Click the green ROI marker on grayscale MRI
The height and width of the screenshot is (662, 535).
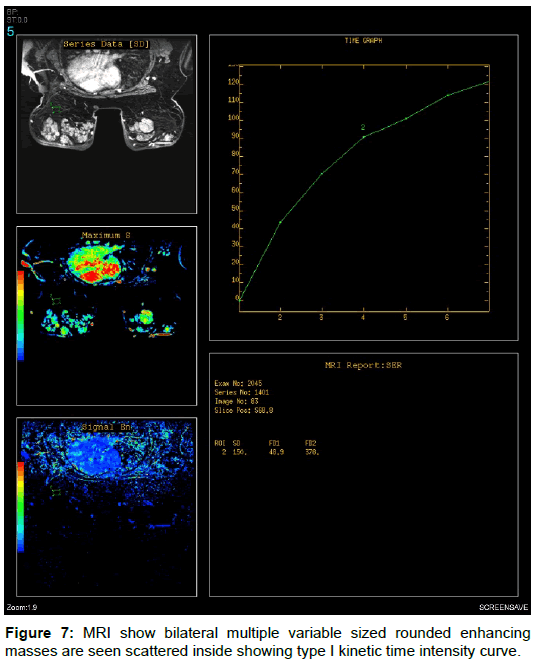point(56,109)
